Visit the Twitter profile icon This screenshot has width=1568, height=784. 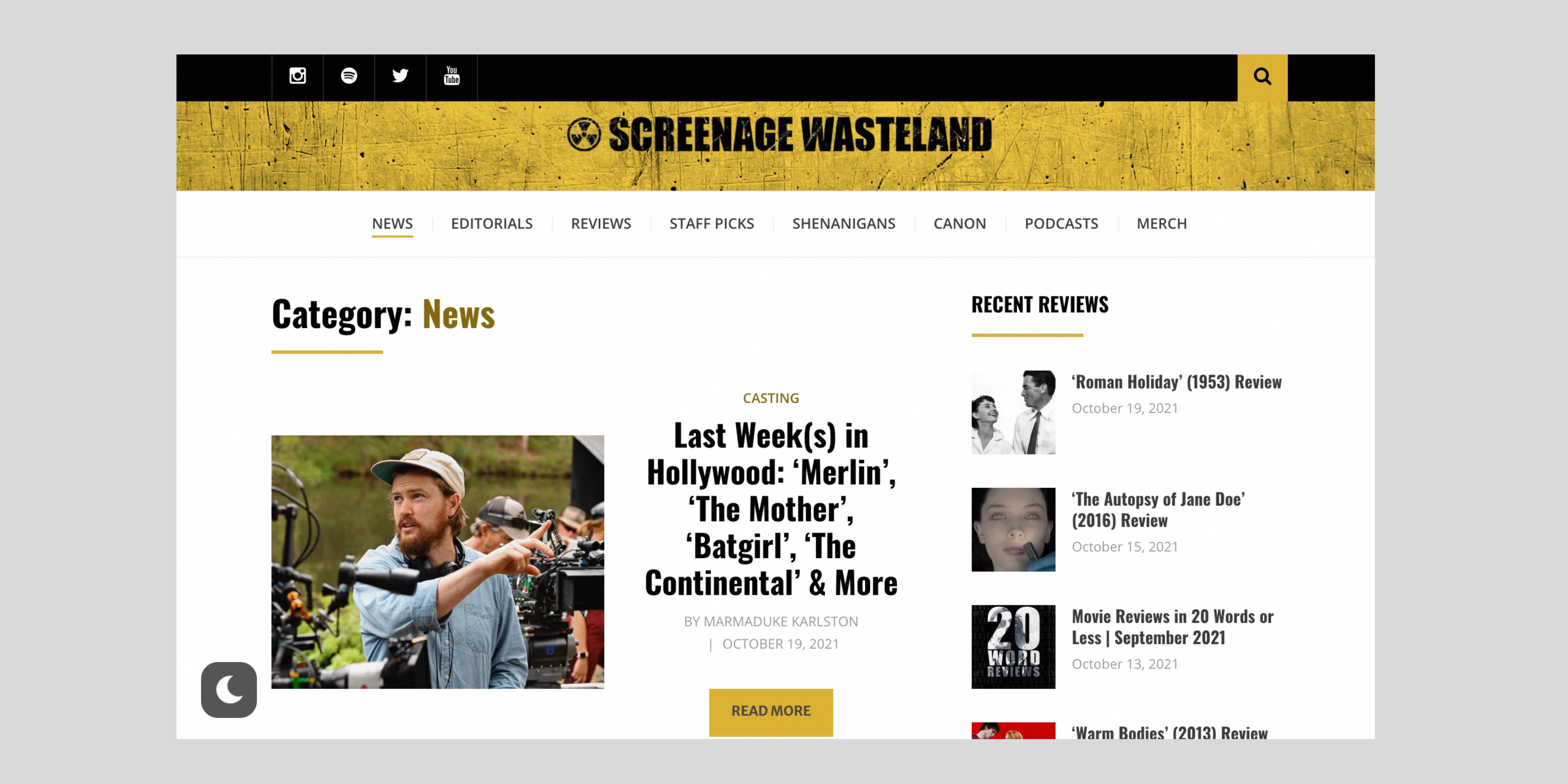(x=400, y=76)
